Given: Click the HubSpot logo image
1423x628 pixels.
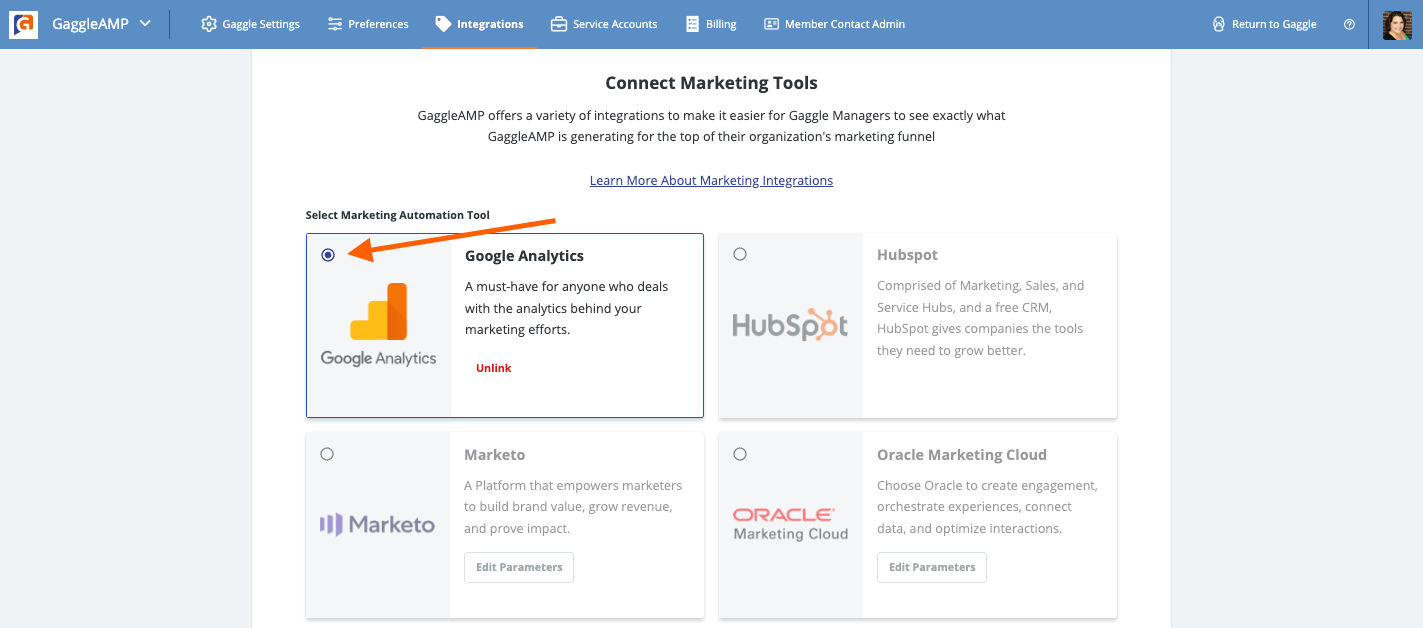Looking at the screenshot, I should [790, 325].
